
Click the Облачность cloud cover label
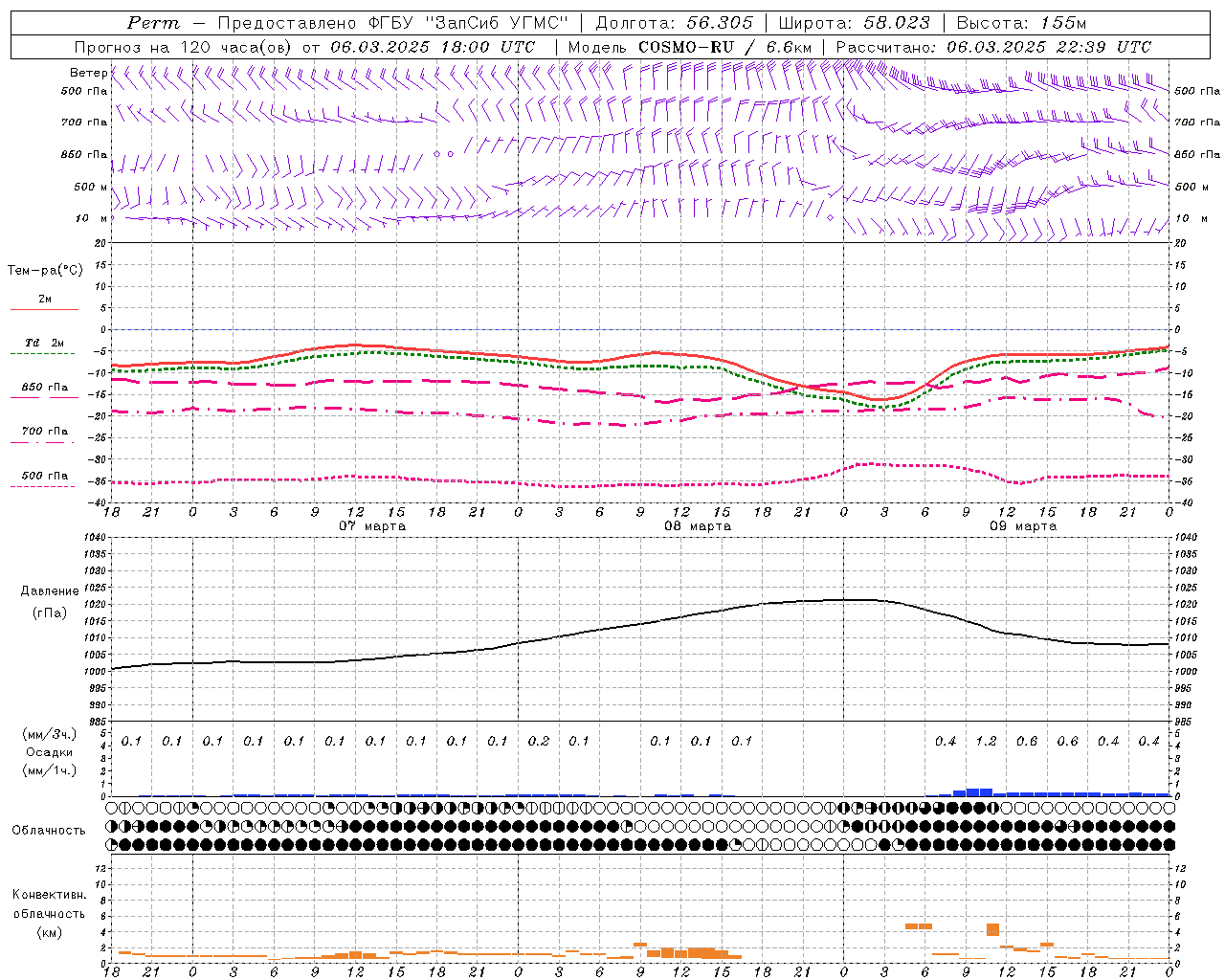[49, 831]
